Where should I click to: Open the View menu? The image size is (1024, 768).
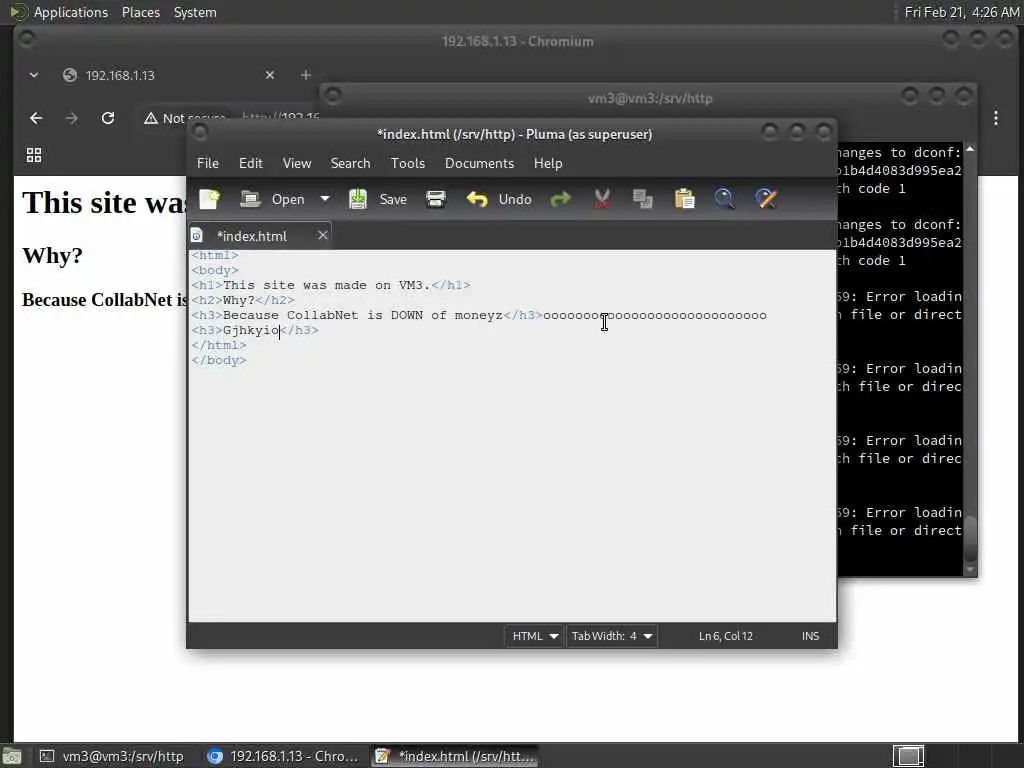click(x=296, y=163)
